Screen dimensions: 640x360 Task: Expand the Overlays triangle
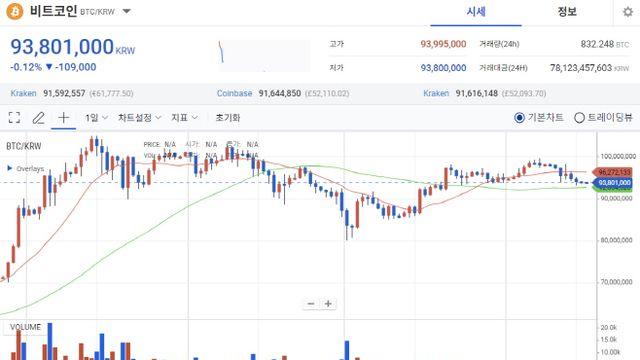tap(9, 168)
